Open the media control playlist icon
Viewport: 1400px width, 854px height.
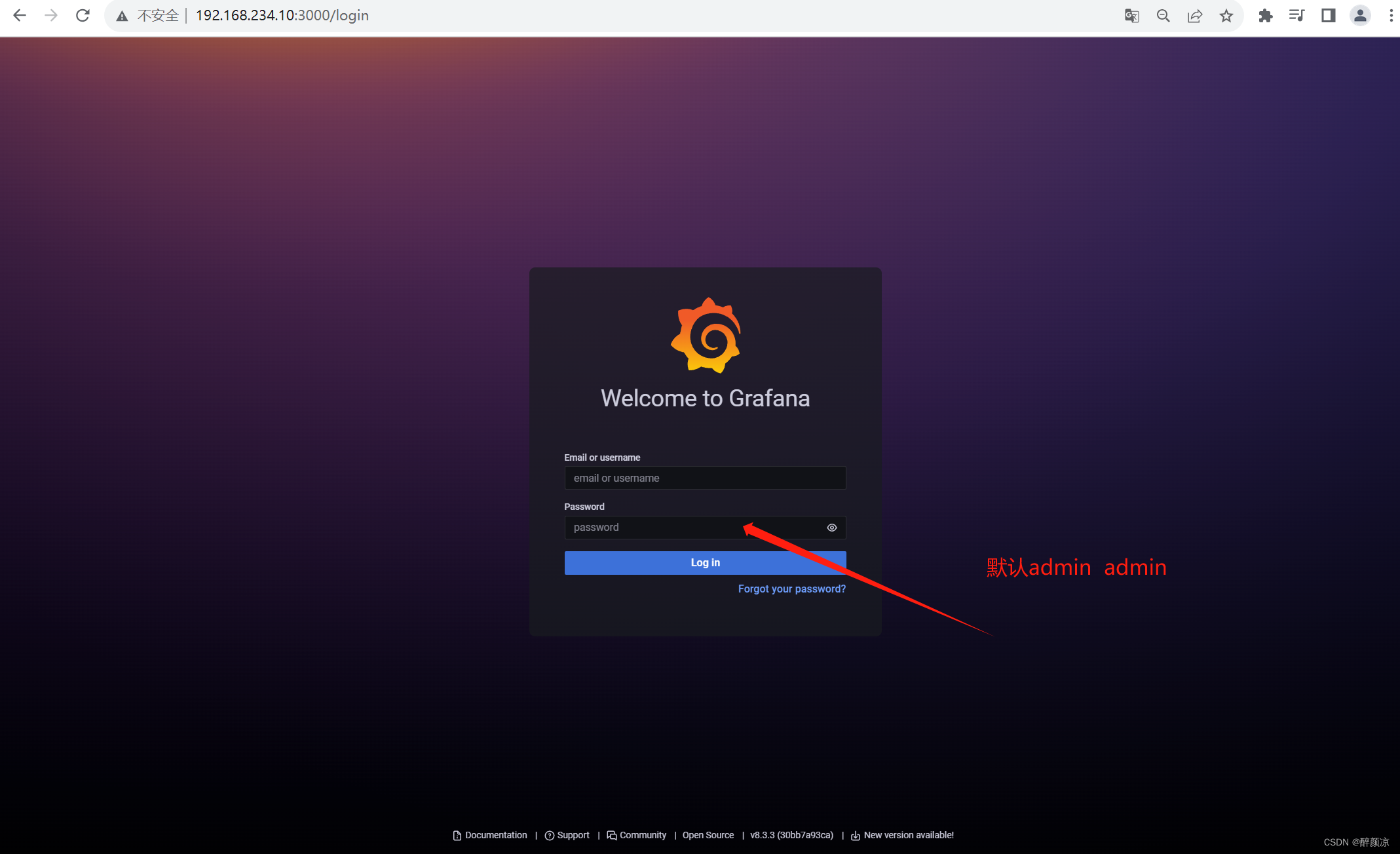click(x=1296, y=16)
